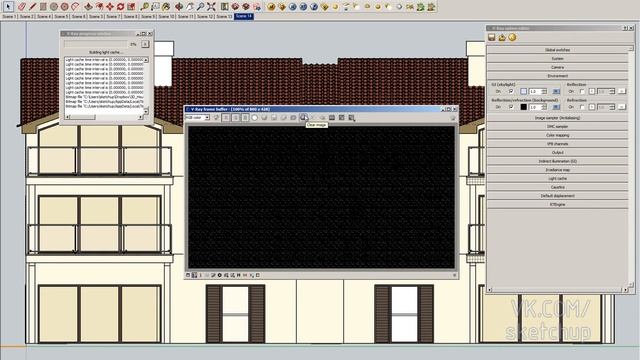Switch to Scene 12 tab
This screenshot has width=640, height=360.
(205, 17)
